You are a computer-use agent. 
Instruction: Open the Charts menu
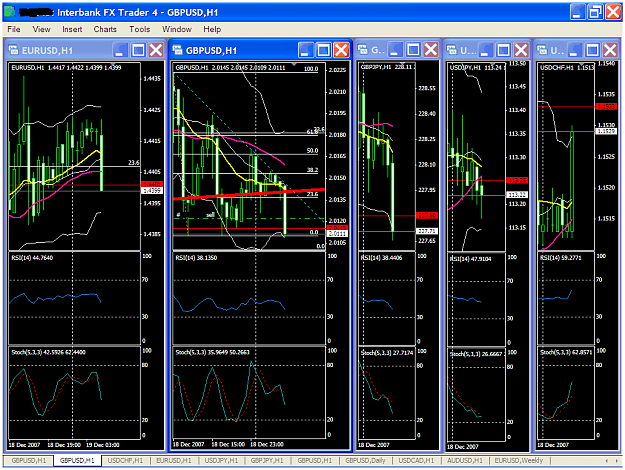pyautogui.click(x=105, y=29)
